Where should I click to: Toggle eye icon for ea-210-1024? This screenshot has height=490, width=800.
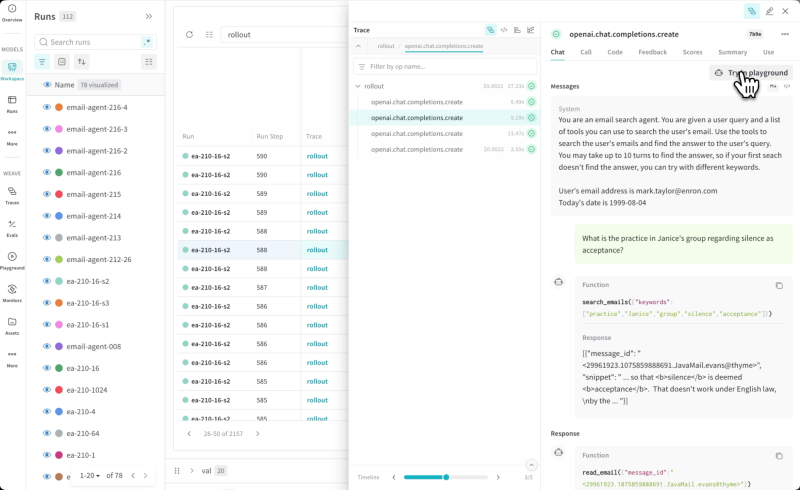(46, 389)
